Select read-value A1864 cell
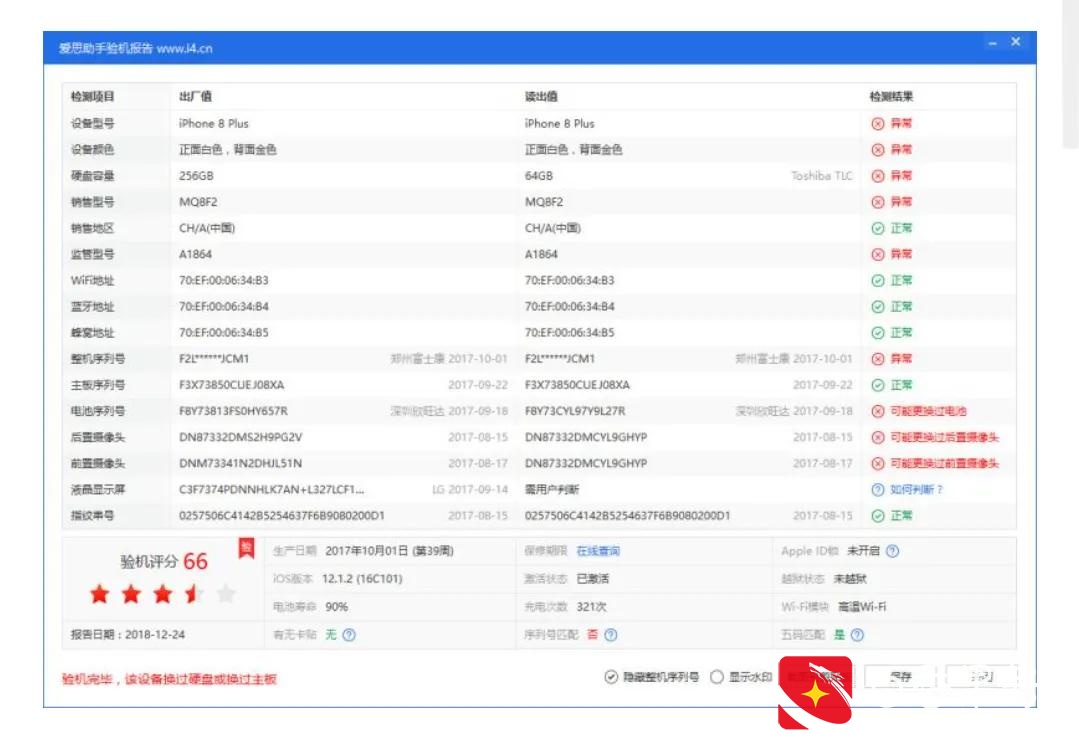The image size is (1079, 738). tap(541, 254)
